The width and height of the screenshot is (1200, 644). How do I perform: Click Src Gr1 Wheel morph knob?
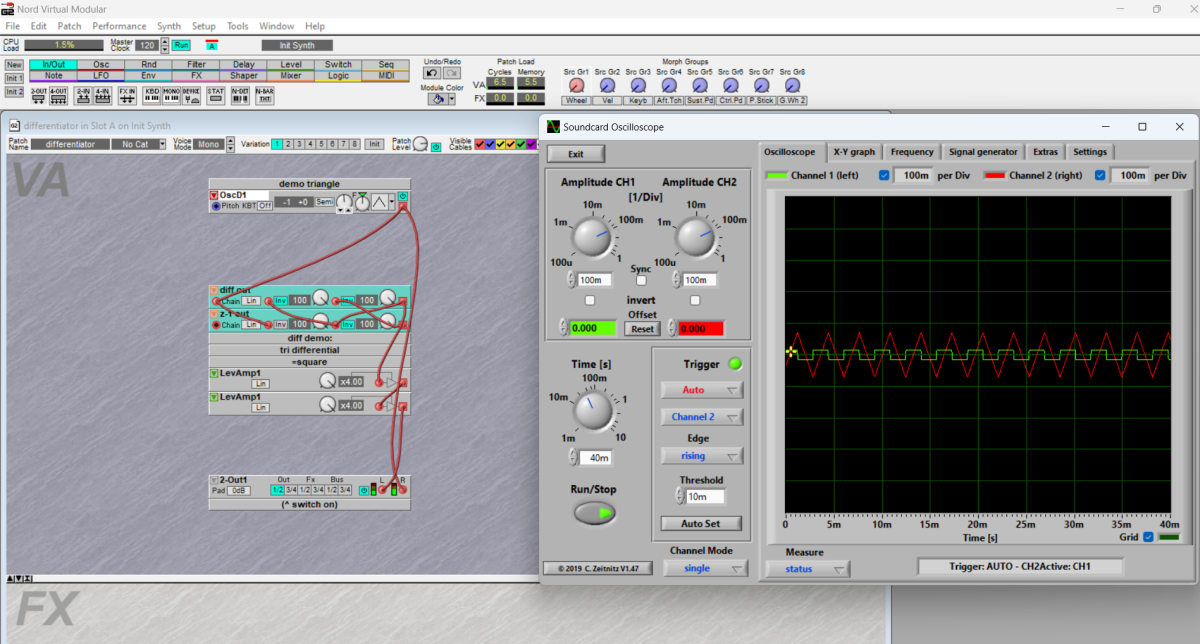pos(576,86)
